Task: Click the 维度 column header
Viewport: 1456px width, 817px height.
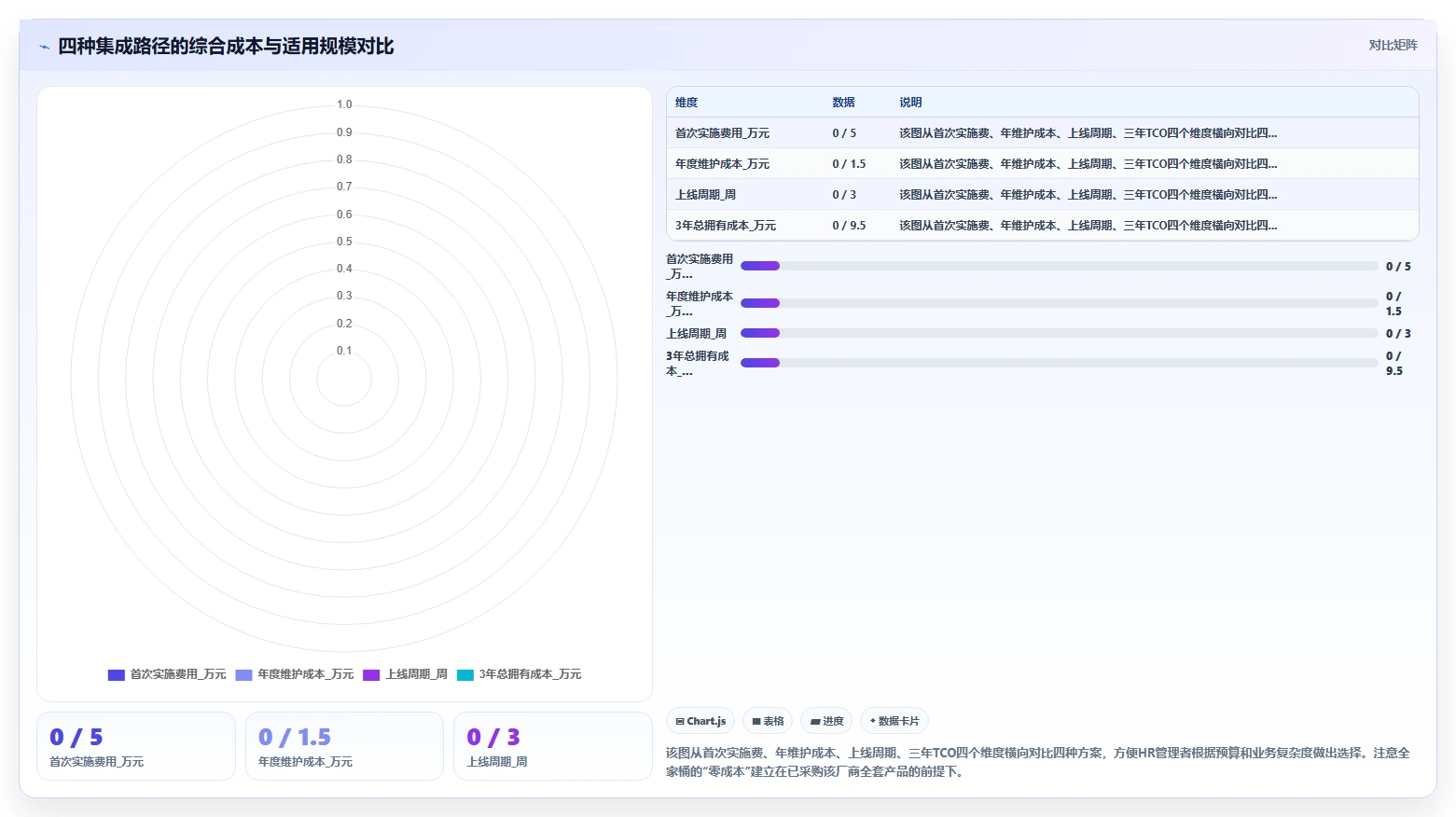Action: (686, 103)
